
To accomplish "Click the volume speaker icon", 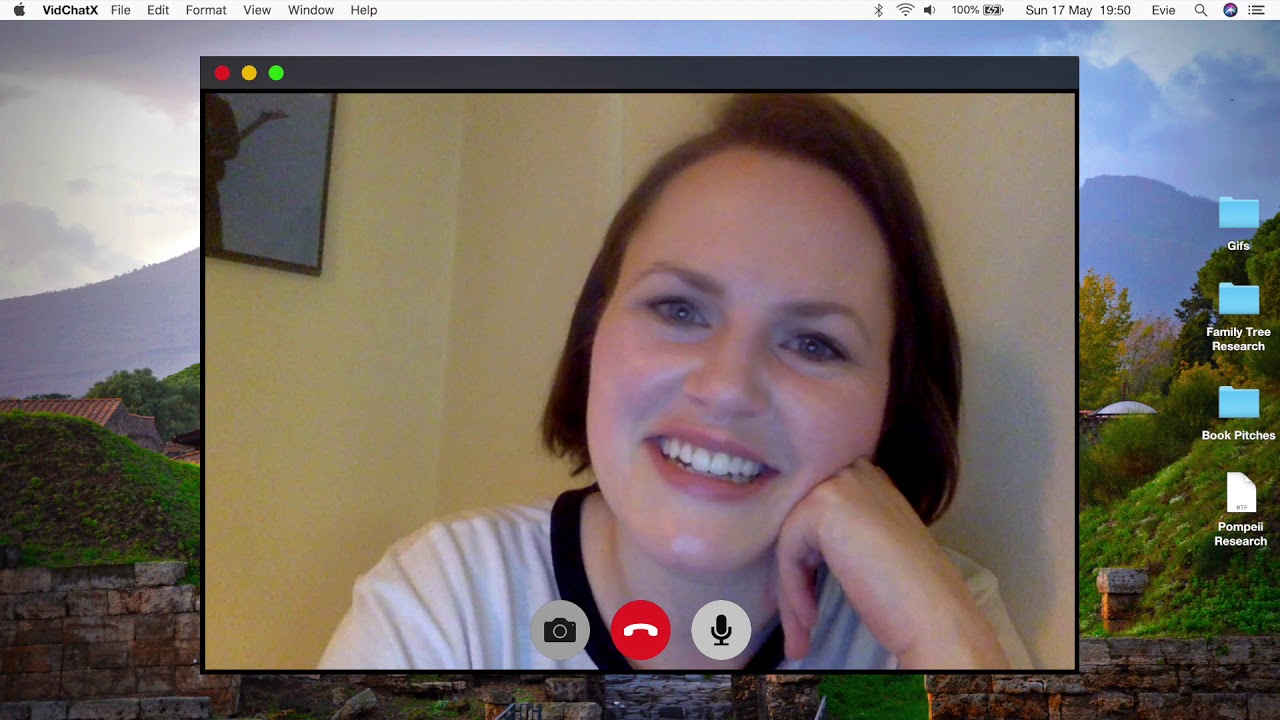I will 930,10.
